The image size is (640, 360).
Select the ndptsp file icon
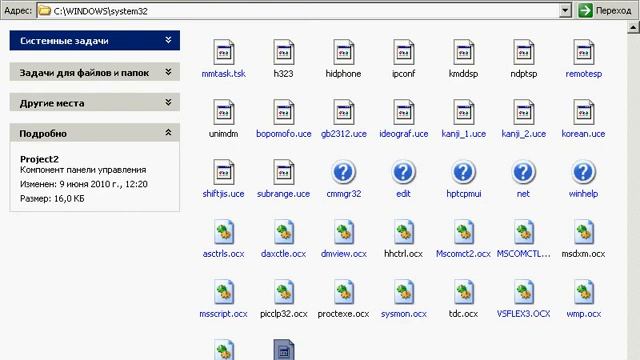tap(524, 52)
